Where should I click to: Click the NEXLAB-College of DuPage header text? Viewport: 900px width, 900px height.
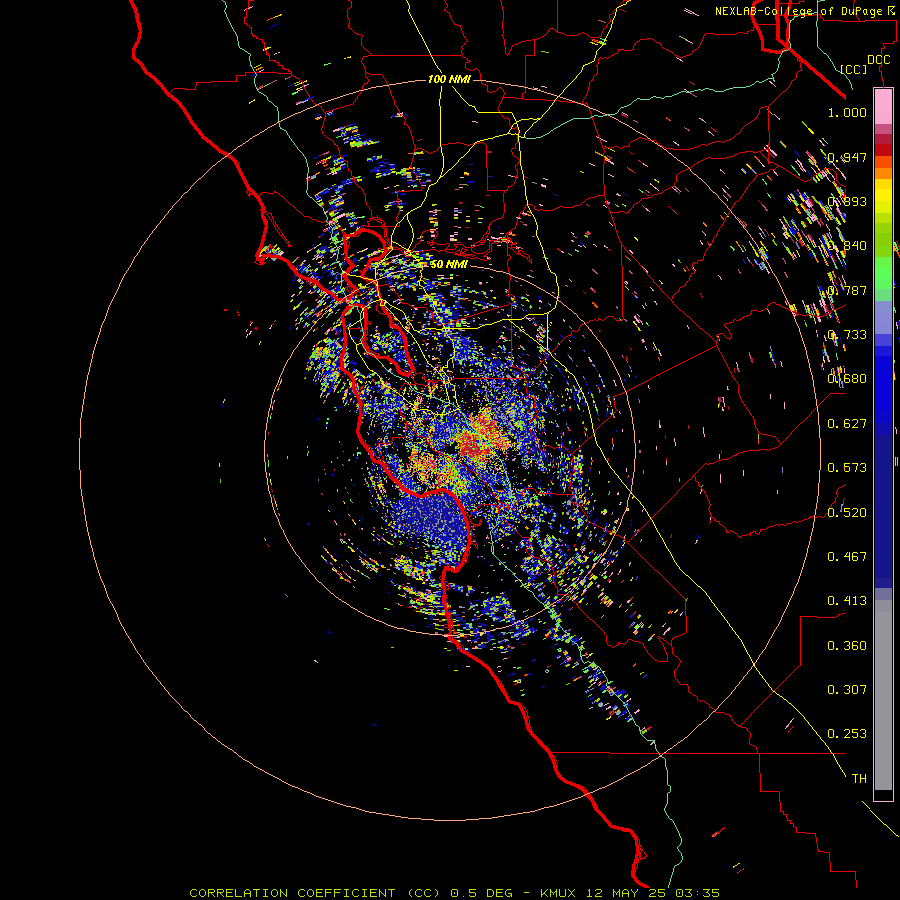click(x=805, y=11)
